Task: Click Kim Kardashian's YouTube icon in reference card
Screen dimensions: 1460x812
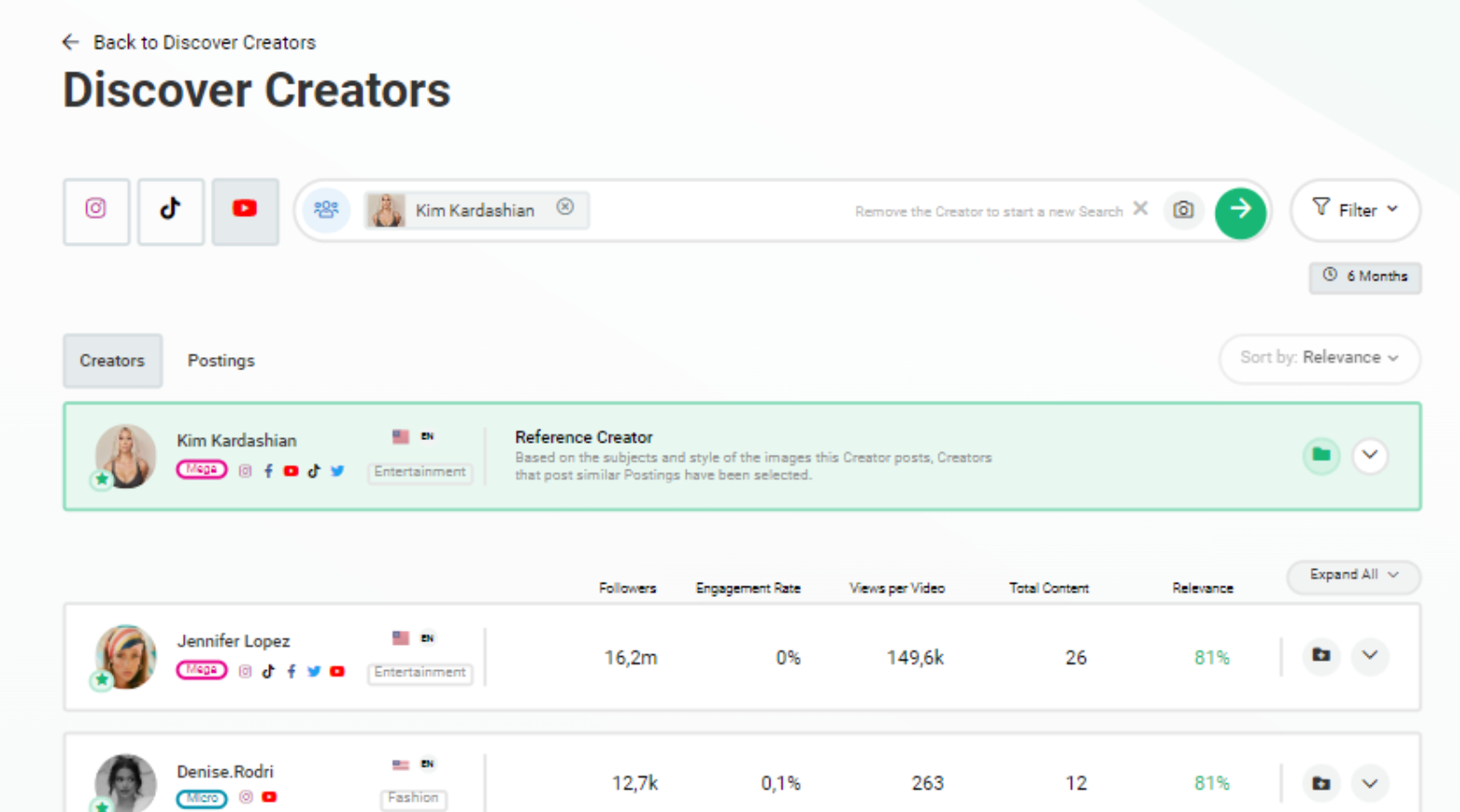Action: (291, 470)
